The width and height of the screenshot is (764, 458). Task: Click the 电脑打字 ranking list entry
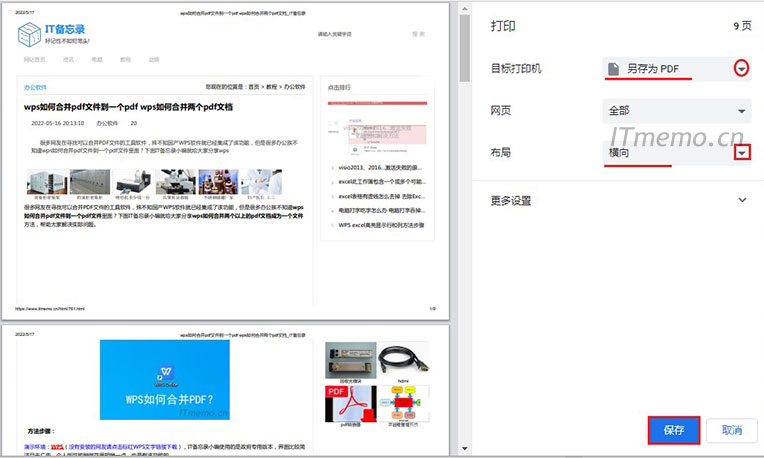pos(382,210)
